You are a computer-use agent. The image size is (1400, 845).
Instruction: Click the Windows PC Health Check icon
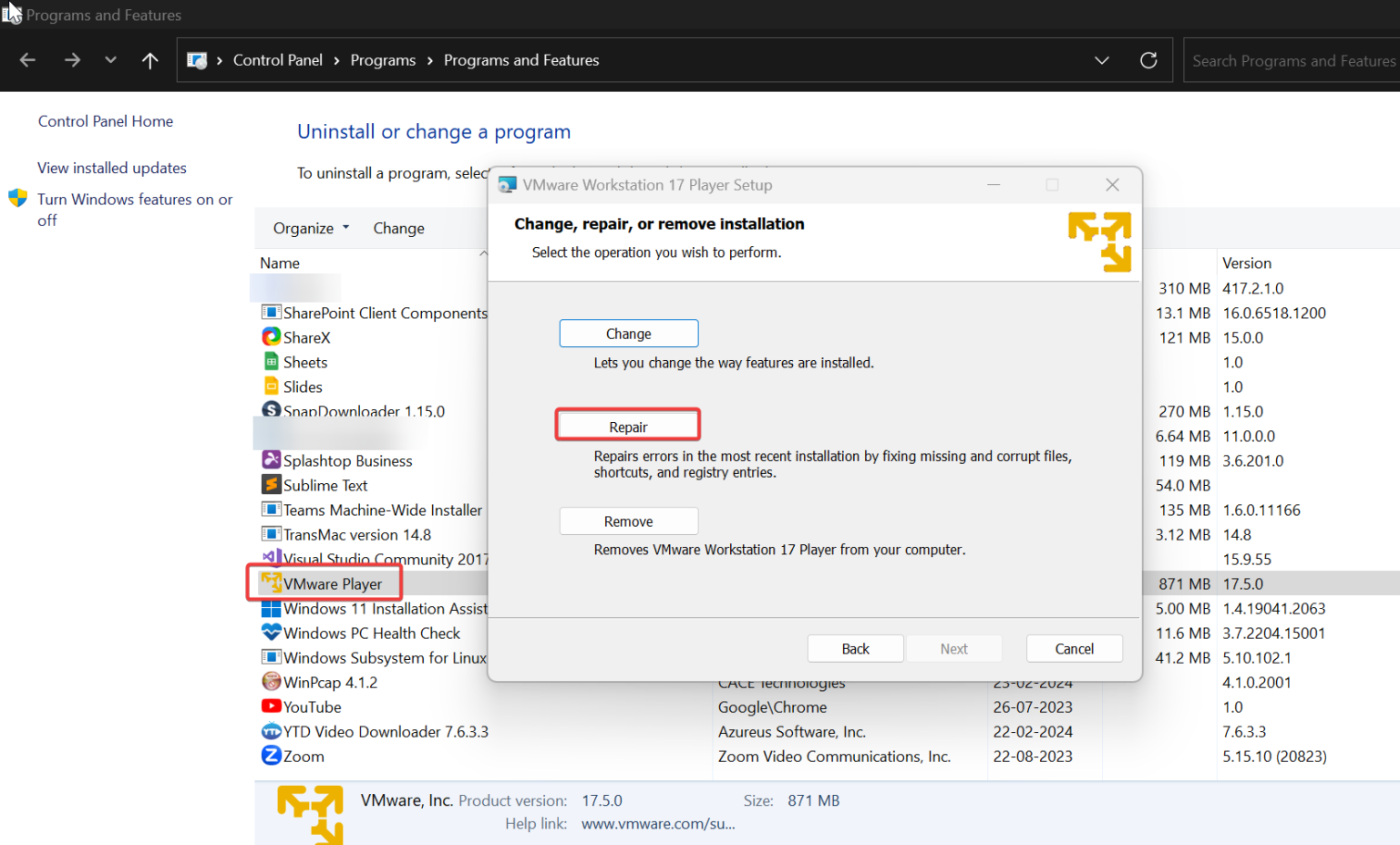[271, 633]
